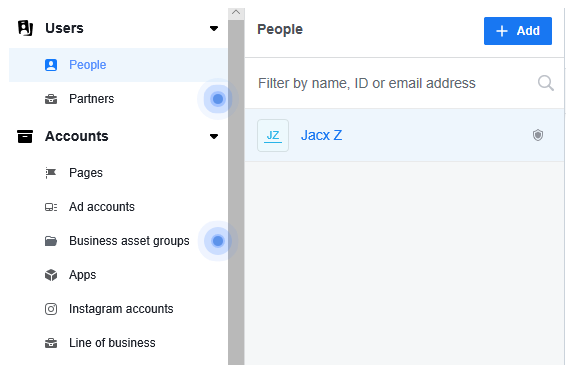566x384 pixels.
Task: Click the scrollbar up arrow
Action: tap(236, 13)
